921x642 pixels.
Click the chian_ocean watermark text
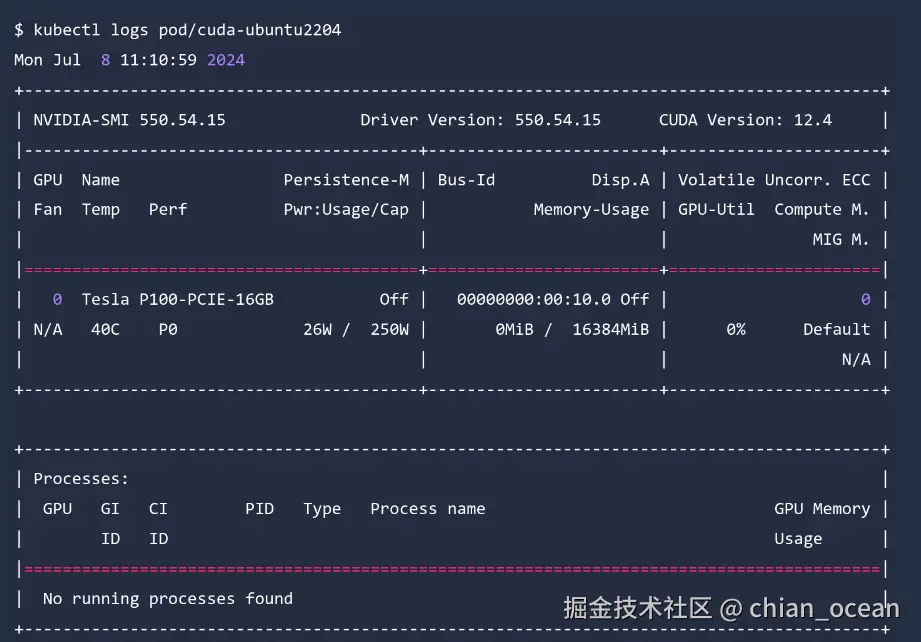(x=824, y=608)
